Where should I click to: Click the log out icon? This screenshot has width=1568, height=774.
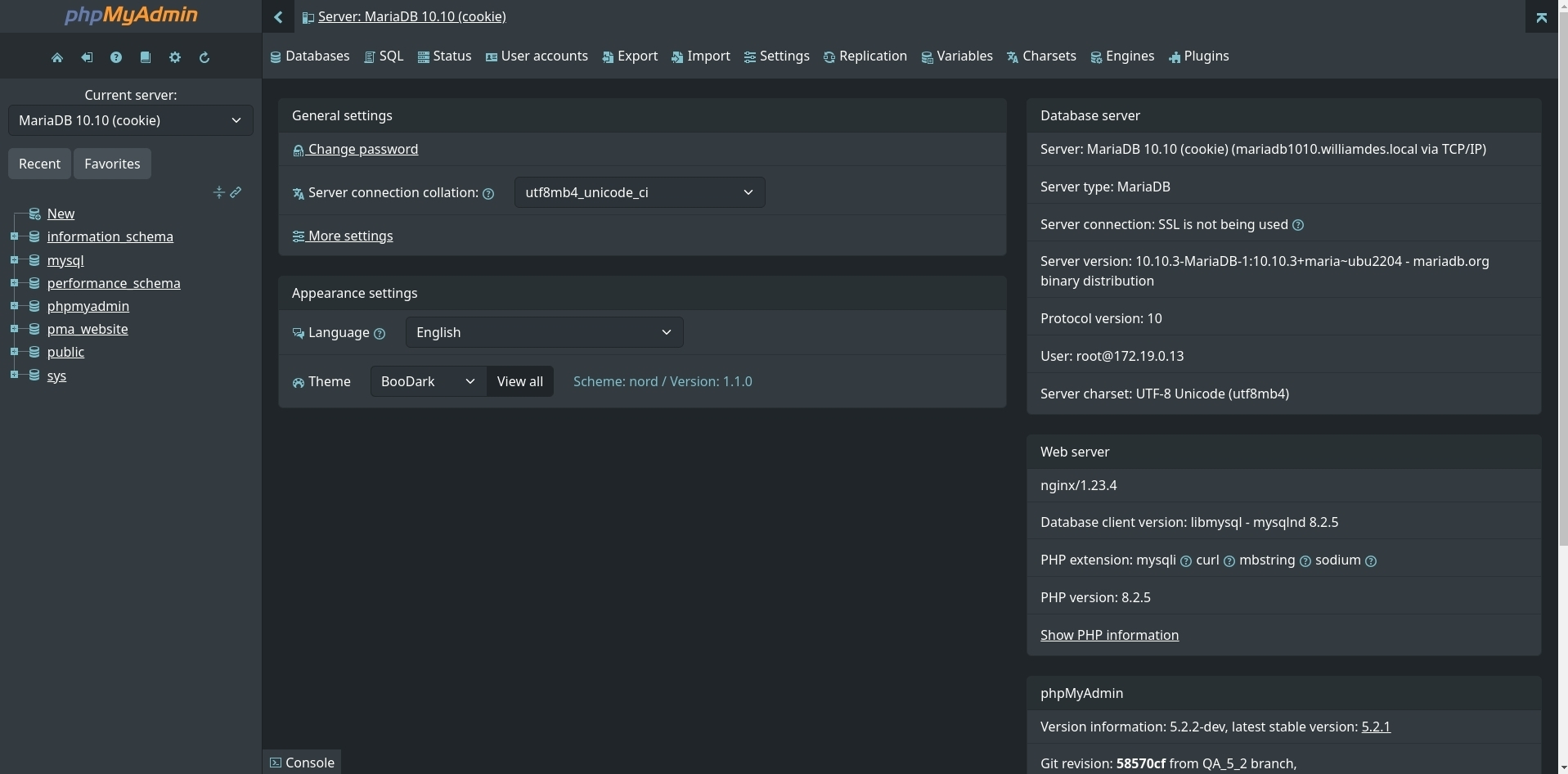pyautogui.click(x=87, y=57)
